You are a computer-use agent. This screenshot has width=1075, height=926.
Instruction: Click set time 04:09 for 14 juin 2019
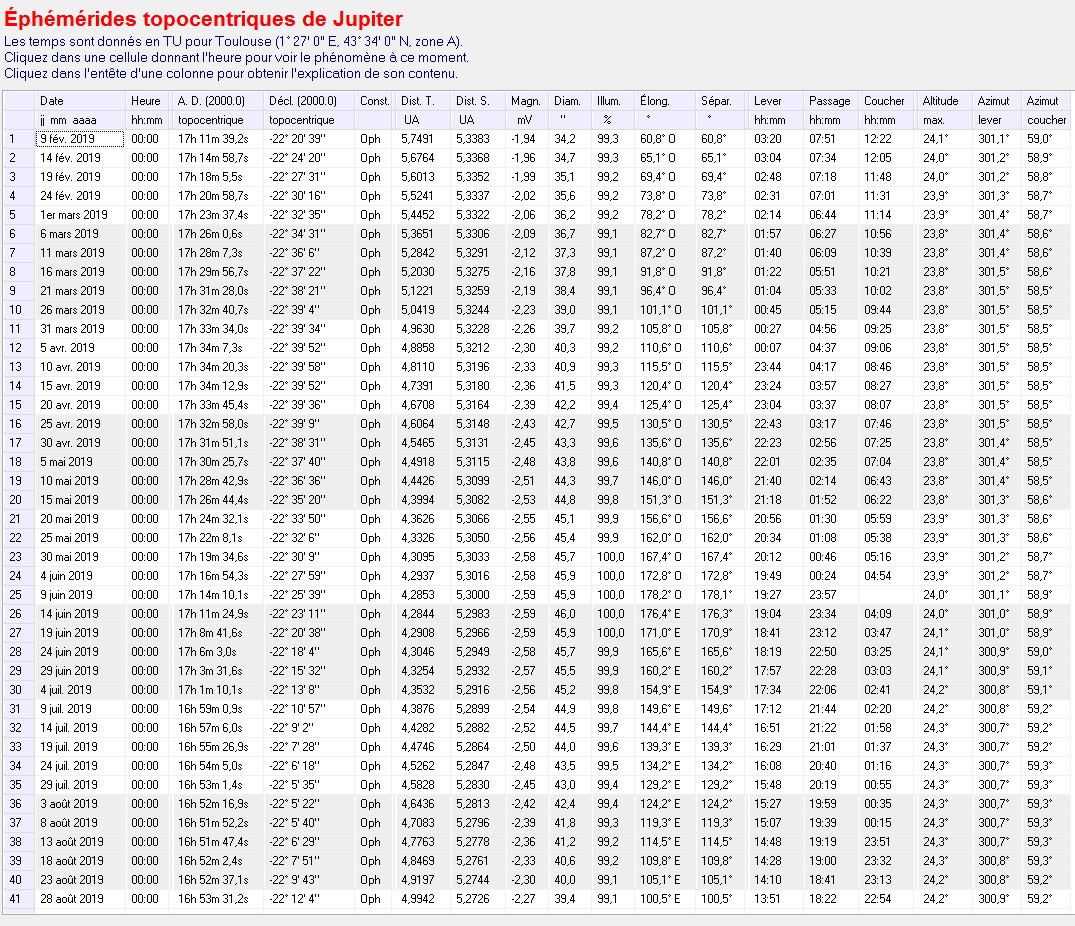click(x=877, y=614)
